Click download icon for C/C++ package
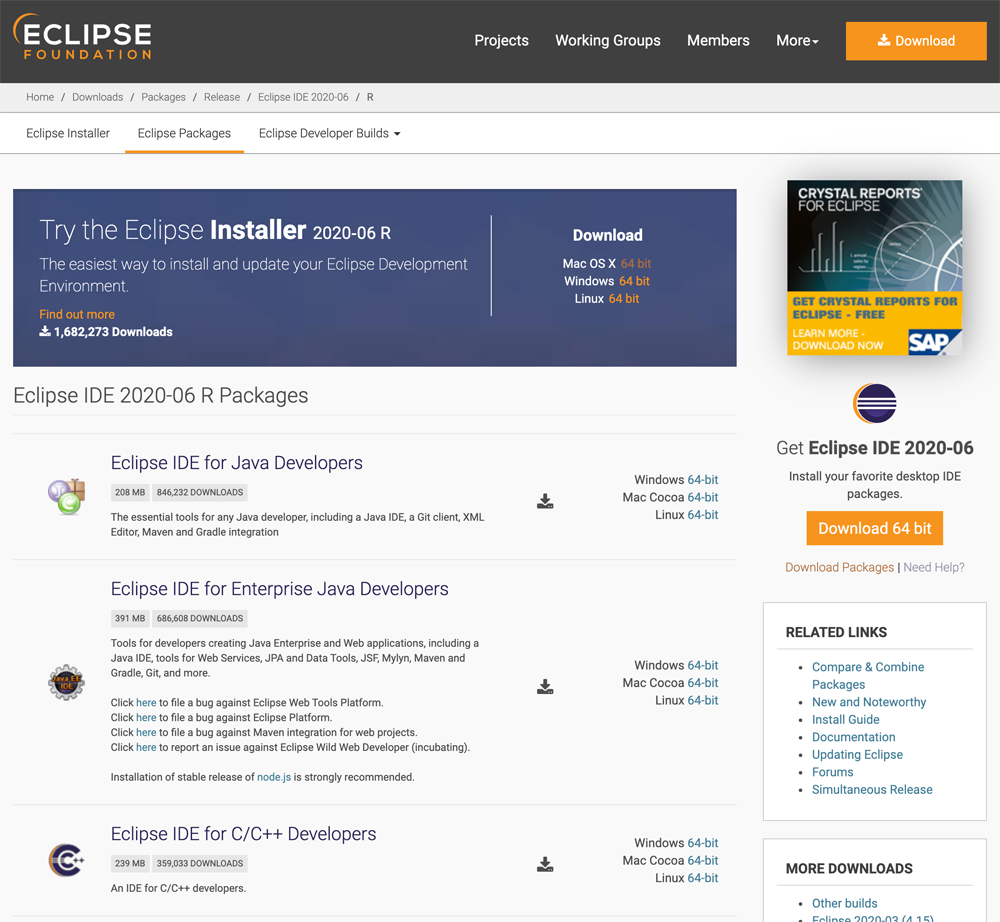 (x=545, y=865)
